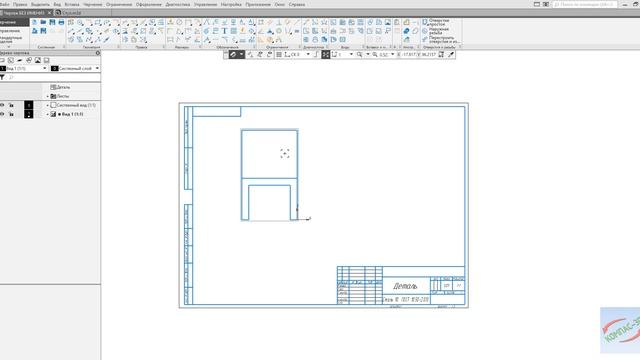Click the X coordinate field on quick bar
The width and height of the screenshot is (640, 360).
tap(408, 54)
